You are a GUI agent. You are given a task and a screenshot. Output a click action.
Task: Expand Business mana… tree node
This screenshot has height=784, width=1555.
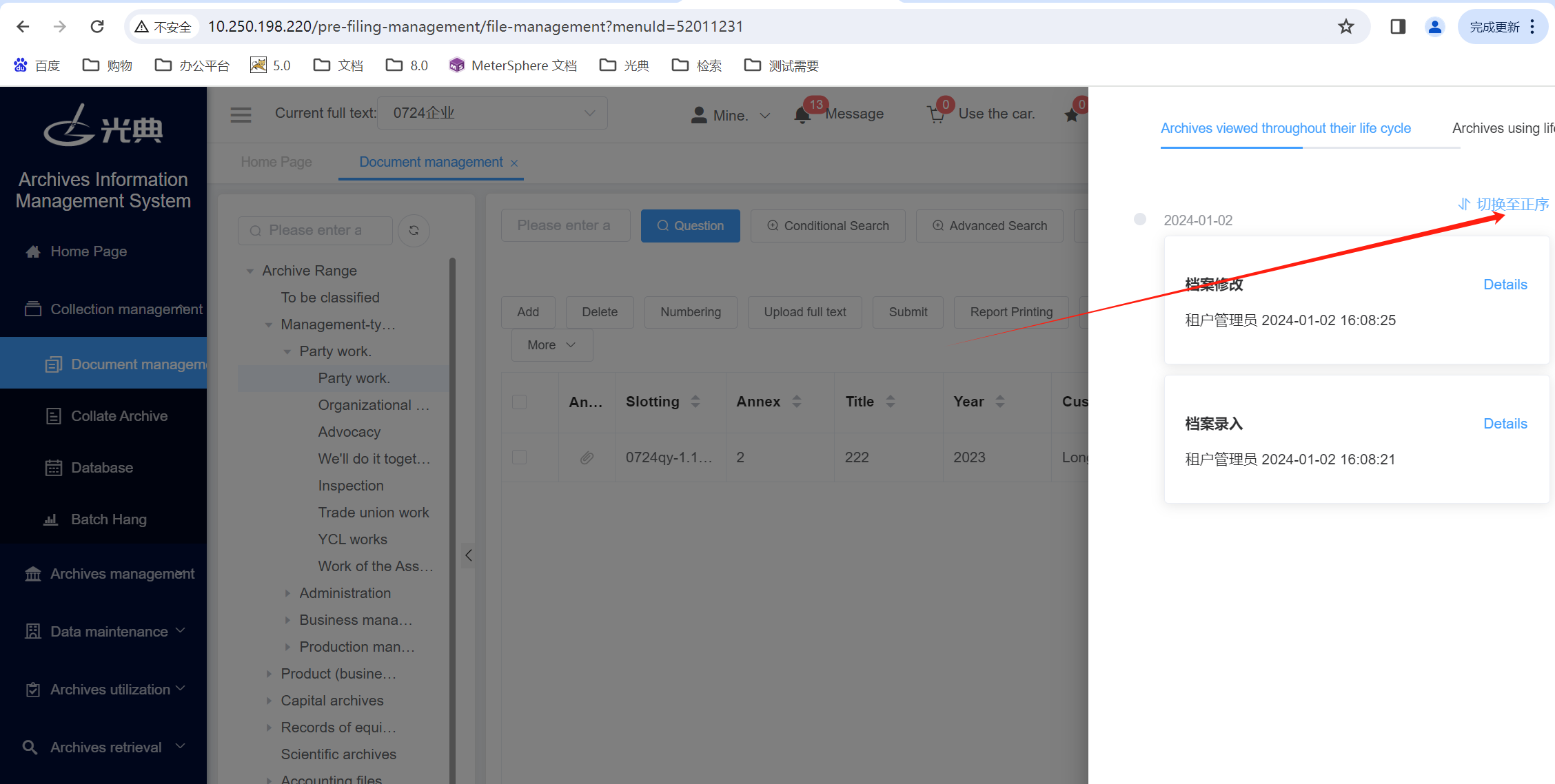[287, 620]
